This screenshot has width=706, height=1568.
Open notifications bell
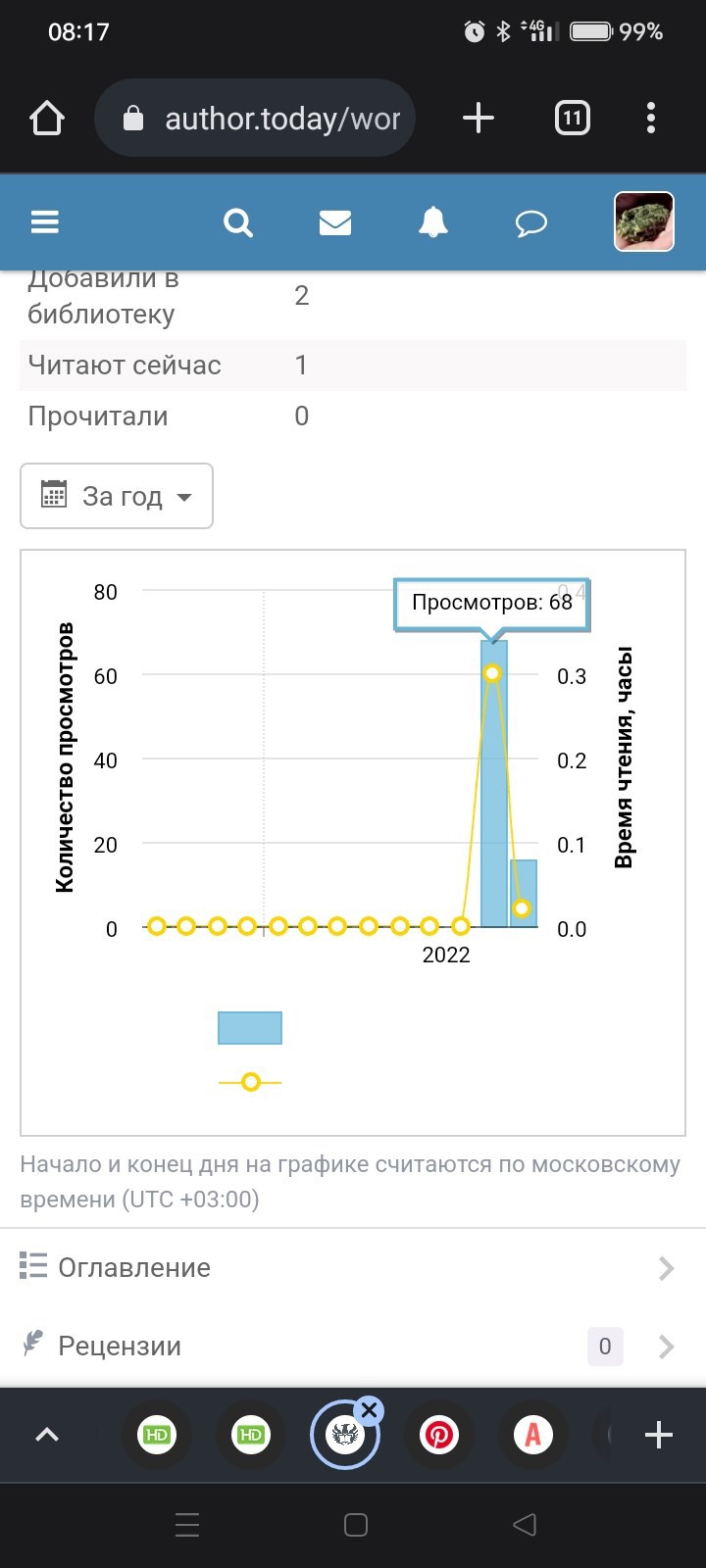coord(432,222)
